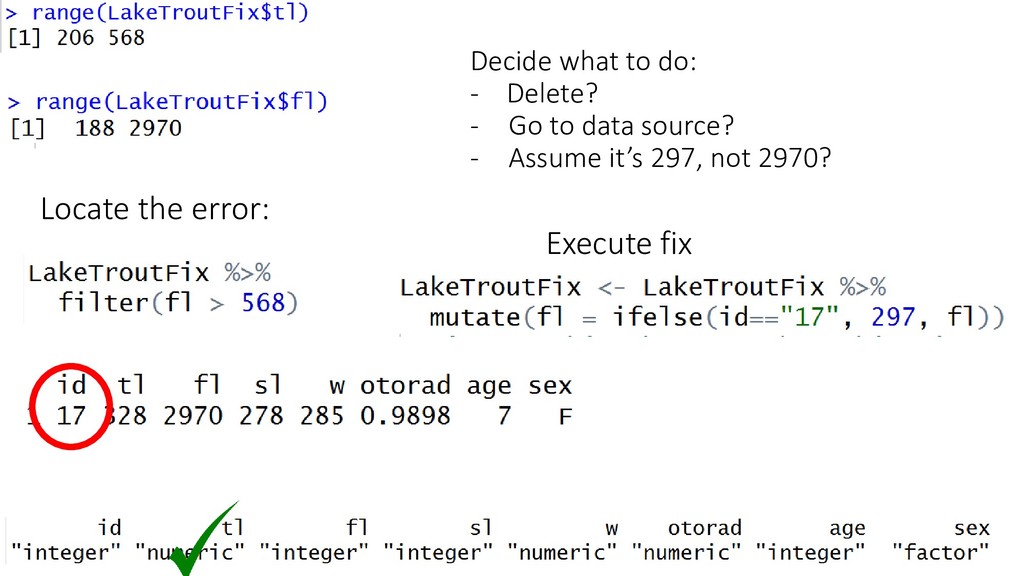Select the 2970 range output value
Viewport: 1024px width, 576px height.
click(x=155, y=128)
